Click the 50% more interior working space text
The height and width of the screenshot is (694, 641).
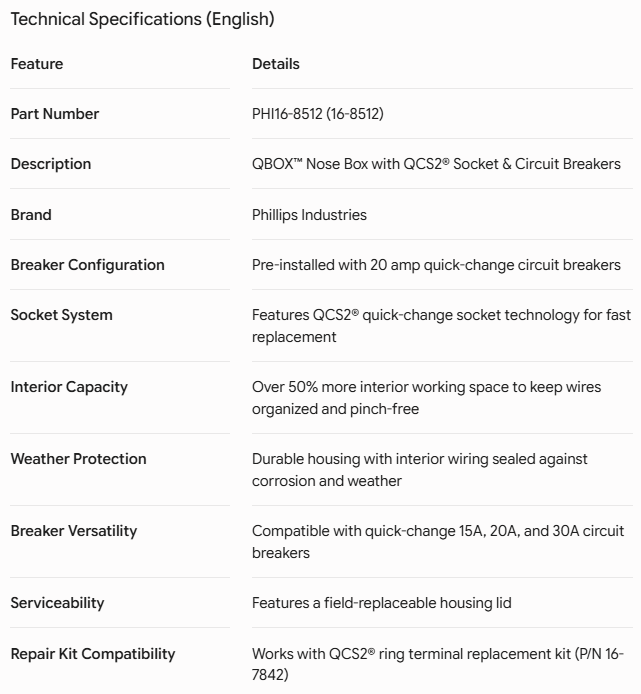[427, 398]
